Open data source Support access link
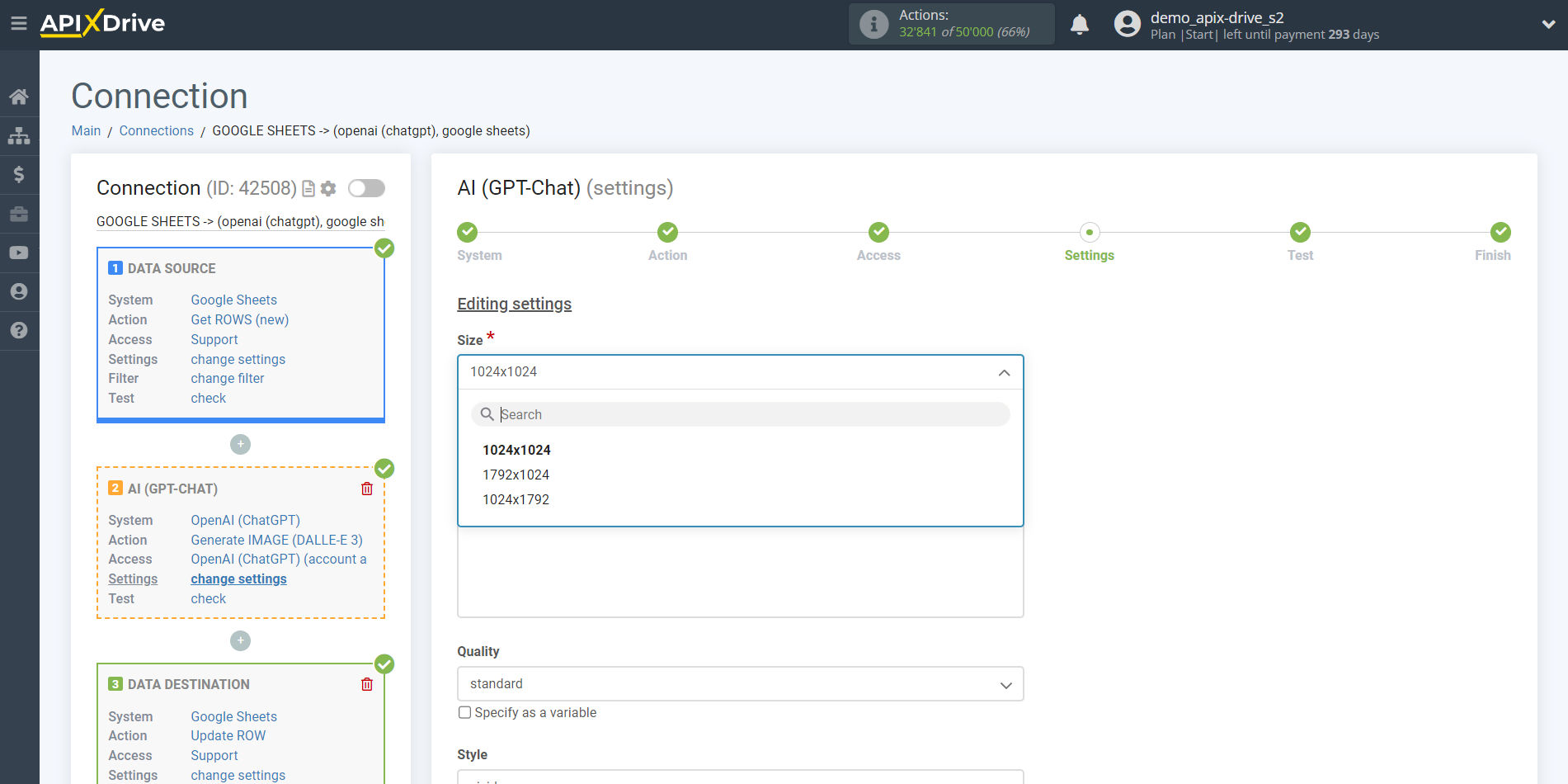 pos(214,339)
